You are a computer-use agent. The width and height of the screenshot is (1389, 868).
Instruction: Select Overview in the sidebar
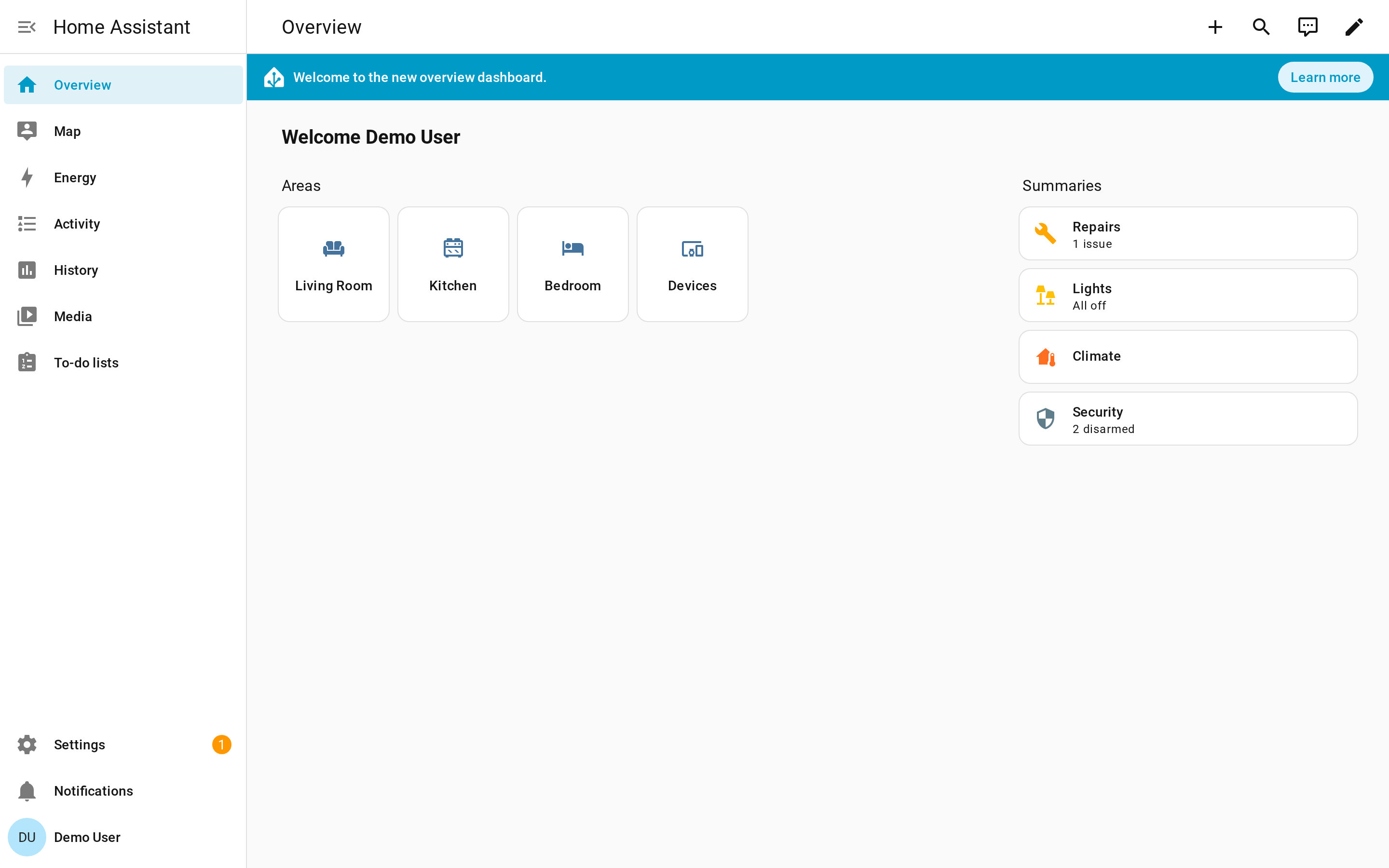pos(123,85)
